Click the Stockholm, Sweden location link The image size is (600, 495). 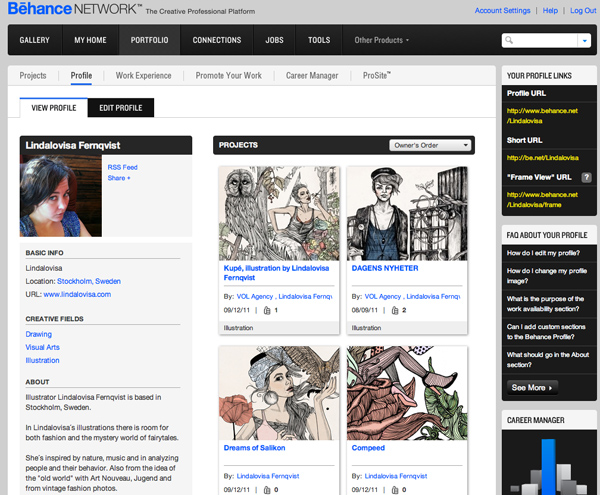coord(89,281)
